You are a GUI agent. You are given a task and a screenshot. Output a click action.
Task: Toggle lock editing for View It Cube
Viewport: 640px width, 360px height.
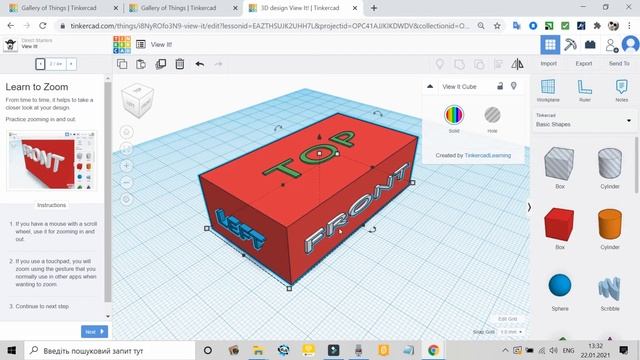click(x=500, y=86)
